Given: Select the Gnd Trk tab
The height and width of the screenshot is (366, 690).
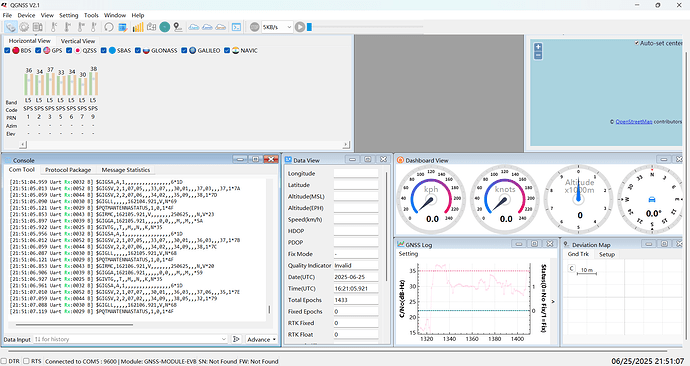Looking at the screenshot, I should [578, 254].
